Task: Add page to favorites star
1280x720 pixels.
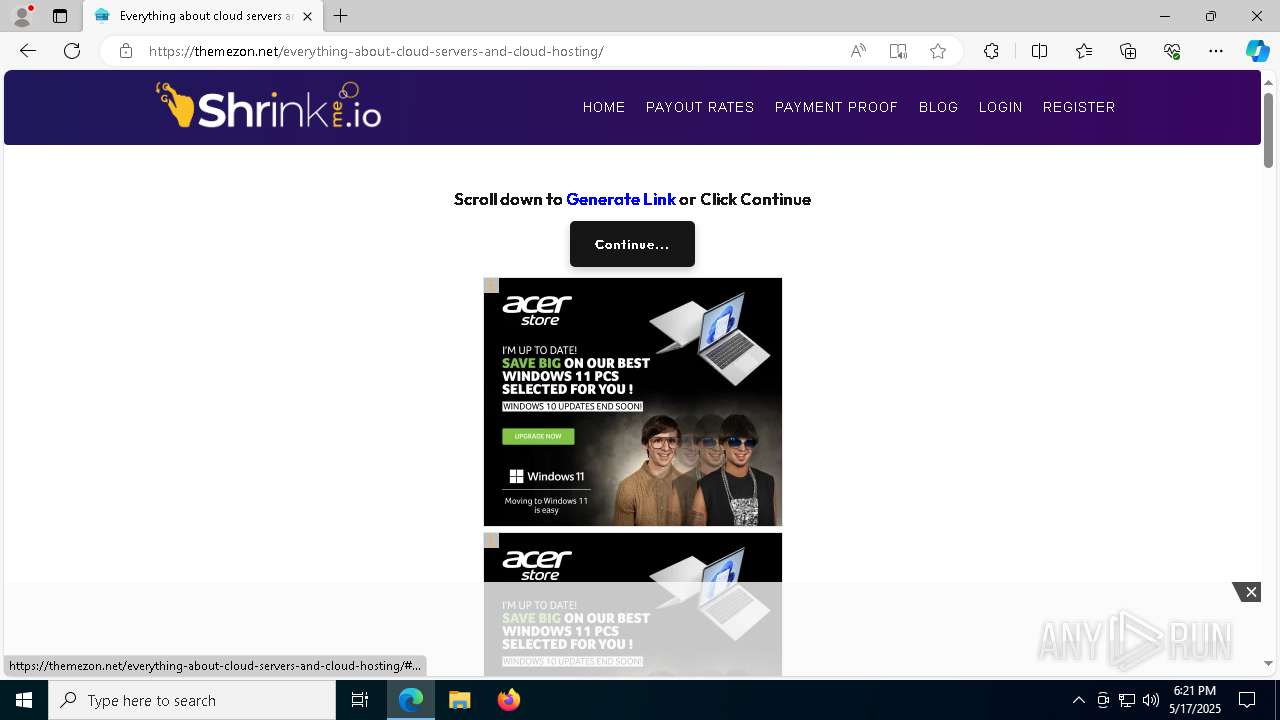Action: (938, 51)
